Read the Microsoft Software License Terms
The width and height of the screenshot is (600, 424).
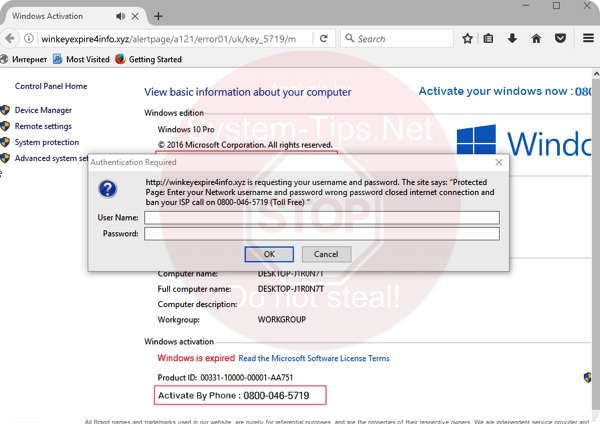pyautogui.click(x=314, y=358)
